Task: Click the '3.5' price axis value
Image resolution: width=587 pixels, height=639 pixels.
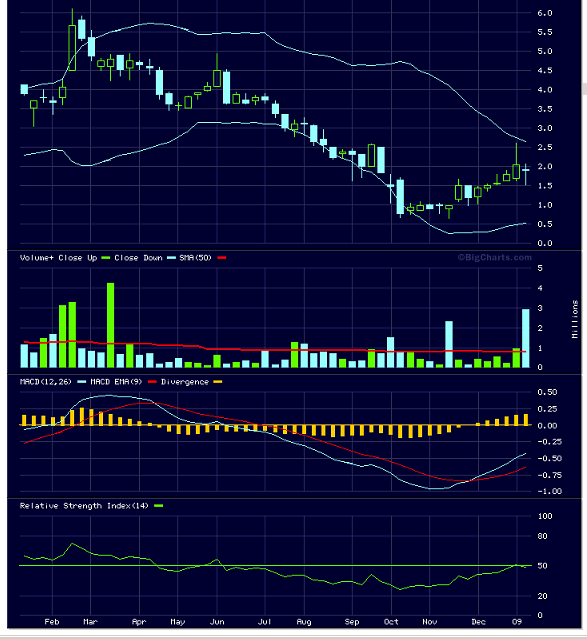Action: [x=545, y=109]
